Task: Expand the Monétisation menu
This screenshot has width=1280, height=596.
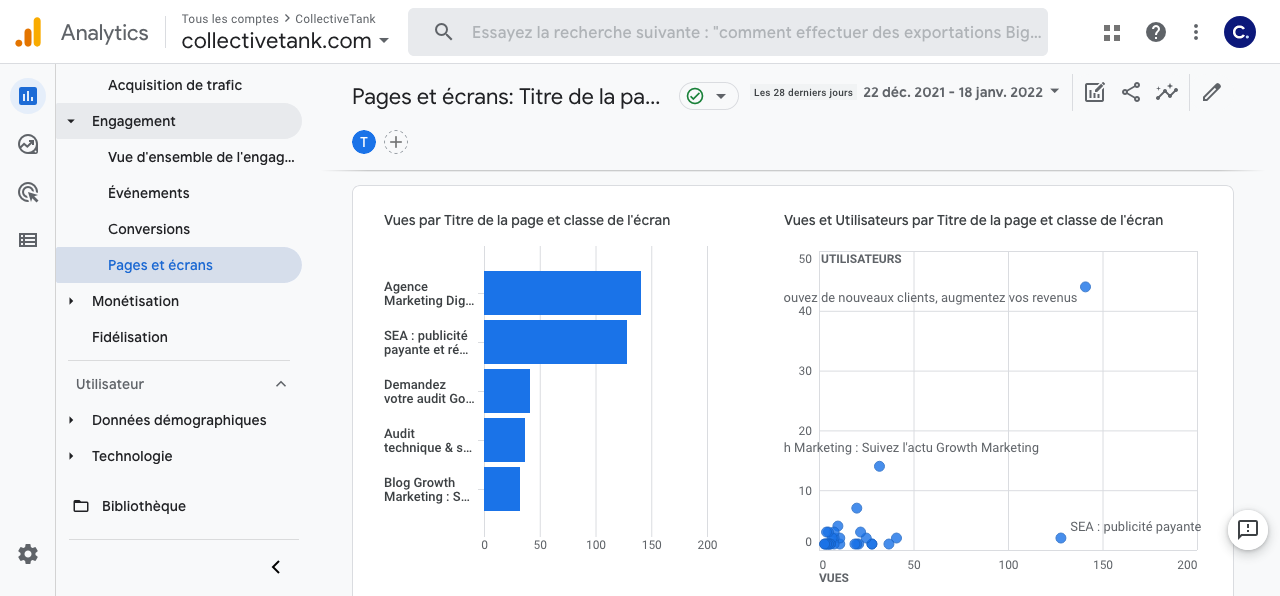Action: (71, 301)
